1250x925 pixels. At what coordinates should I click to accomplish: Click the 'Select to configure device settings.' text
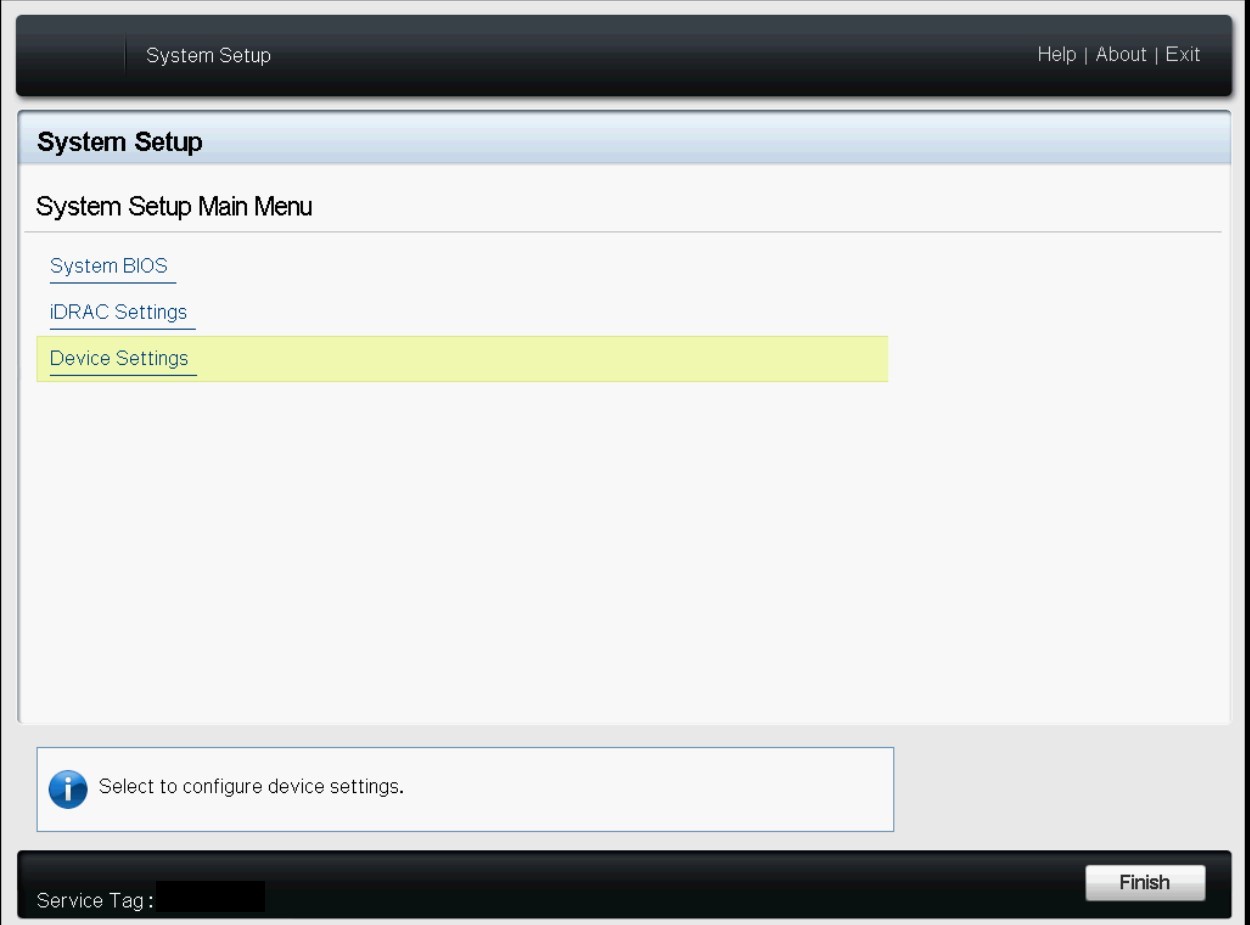(x=251, y=786)
